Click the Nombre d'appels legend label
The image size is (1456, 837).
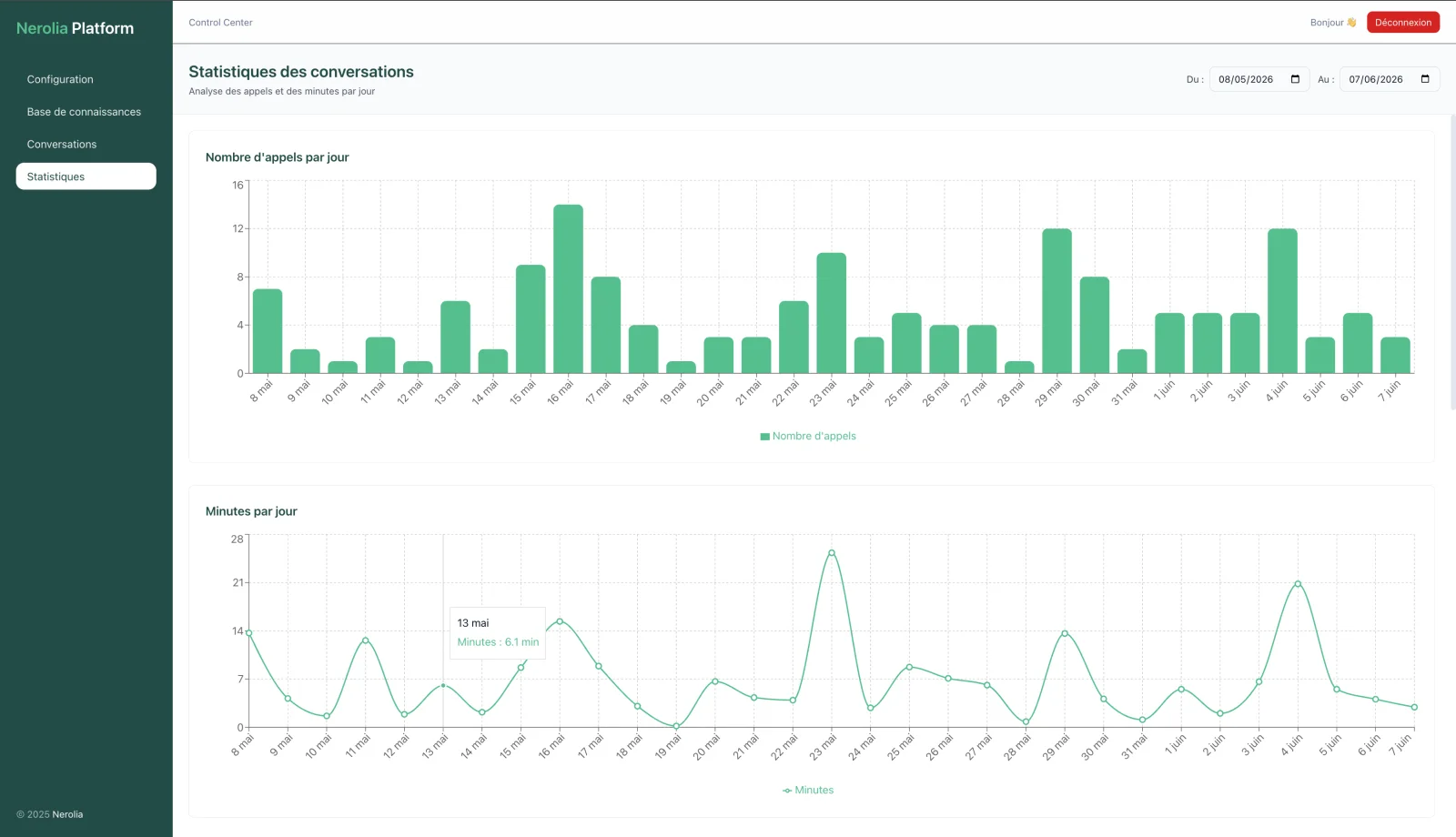coord(814,437)
